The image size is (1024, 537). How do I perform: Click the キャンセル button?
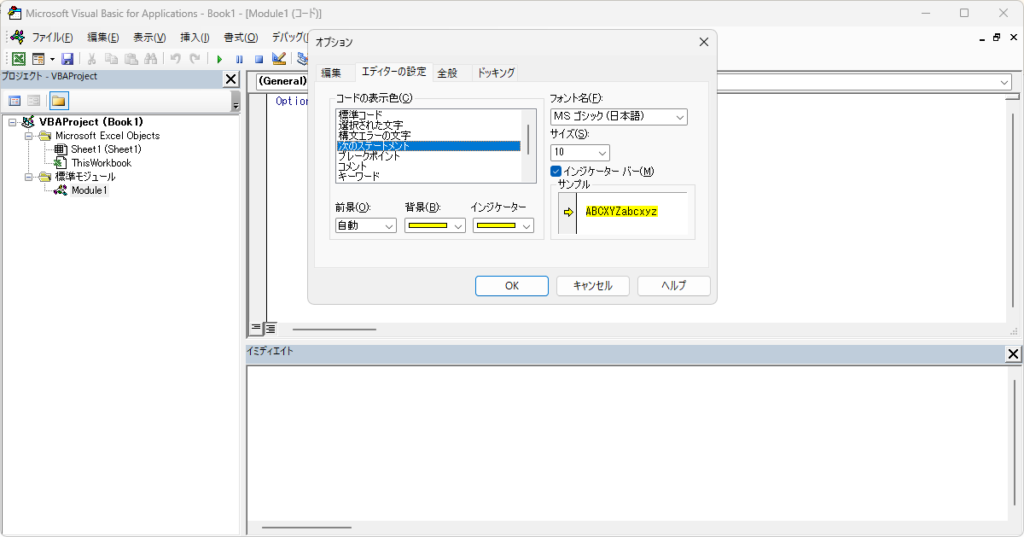[x=593, y=286]
